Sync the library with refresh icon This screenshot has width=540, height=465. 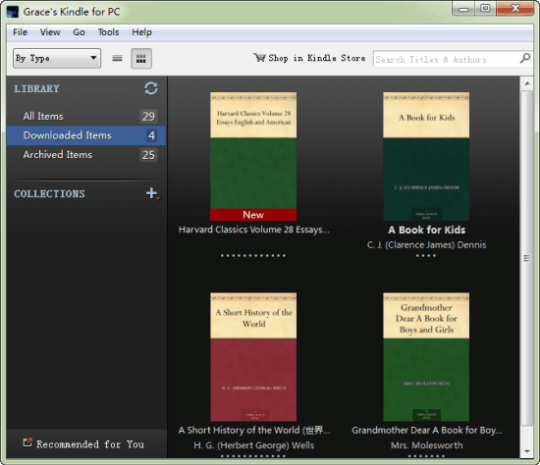tap(151, 89)
